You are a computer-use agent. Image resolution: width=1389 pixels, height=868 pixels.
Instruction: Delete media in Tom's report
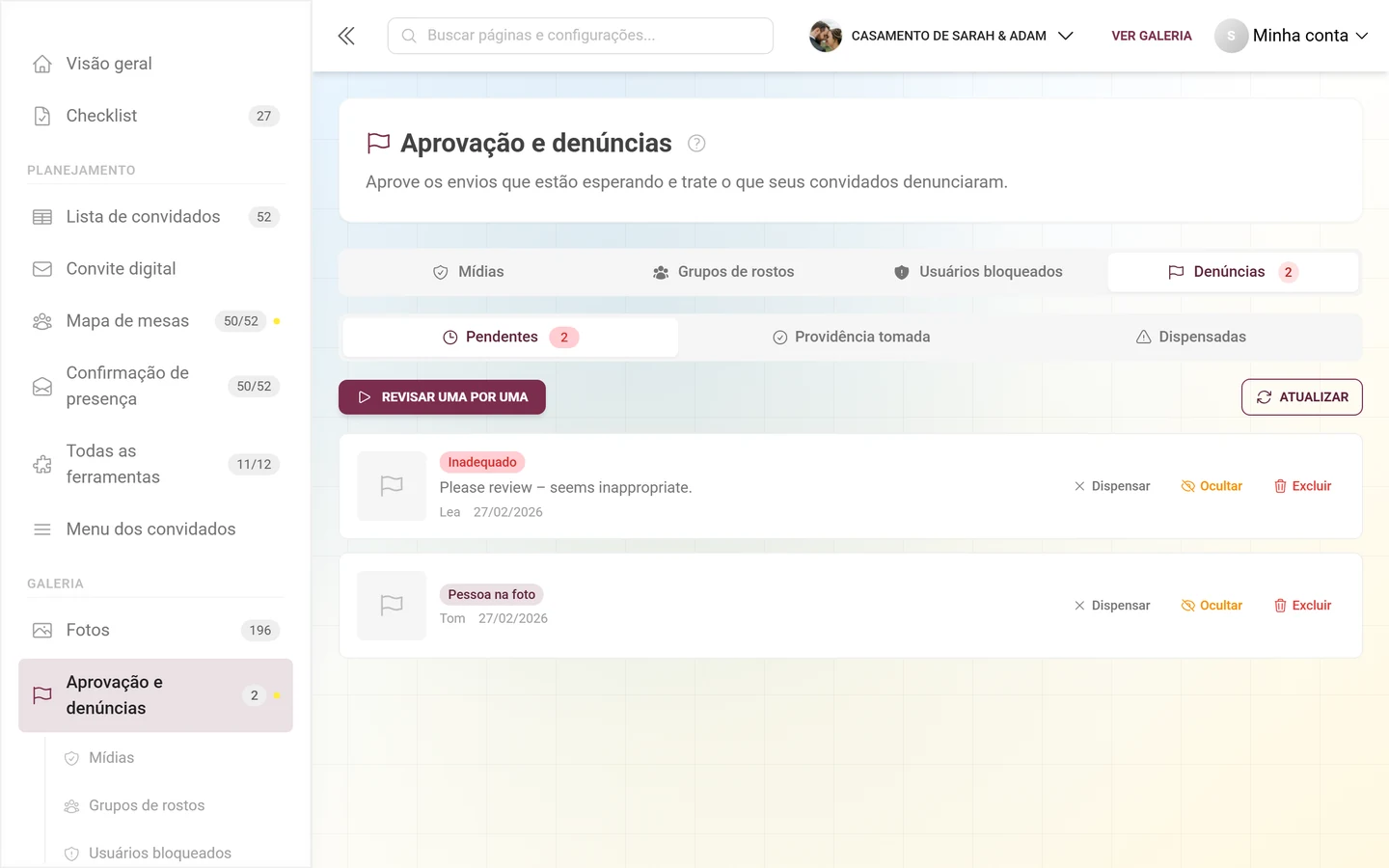(1302, 606)
